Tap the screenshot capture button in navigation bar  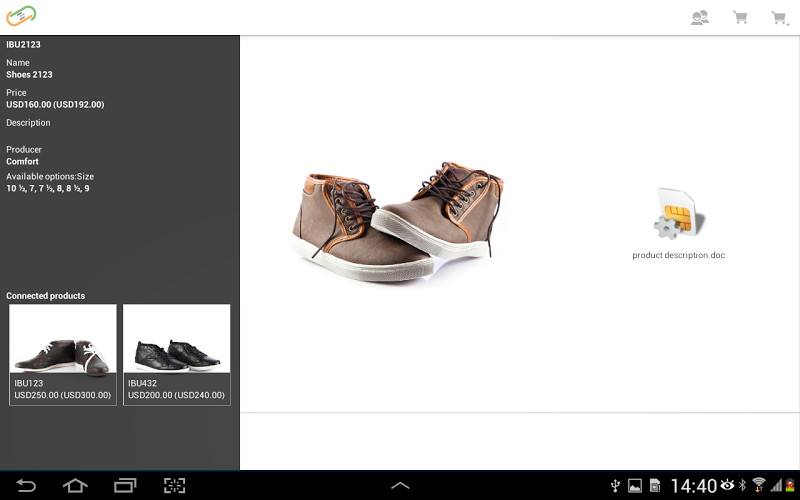[174, 485]
